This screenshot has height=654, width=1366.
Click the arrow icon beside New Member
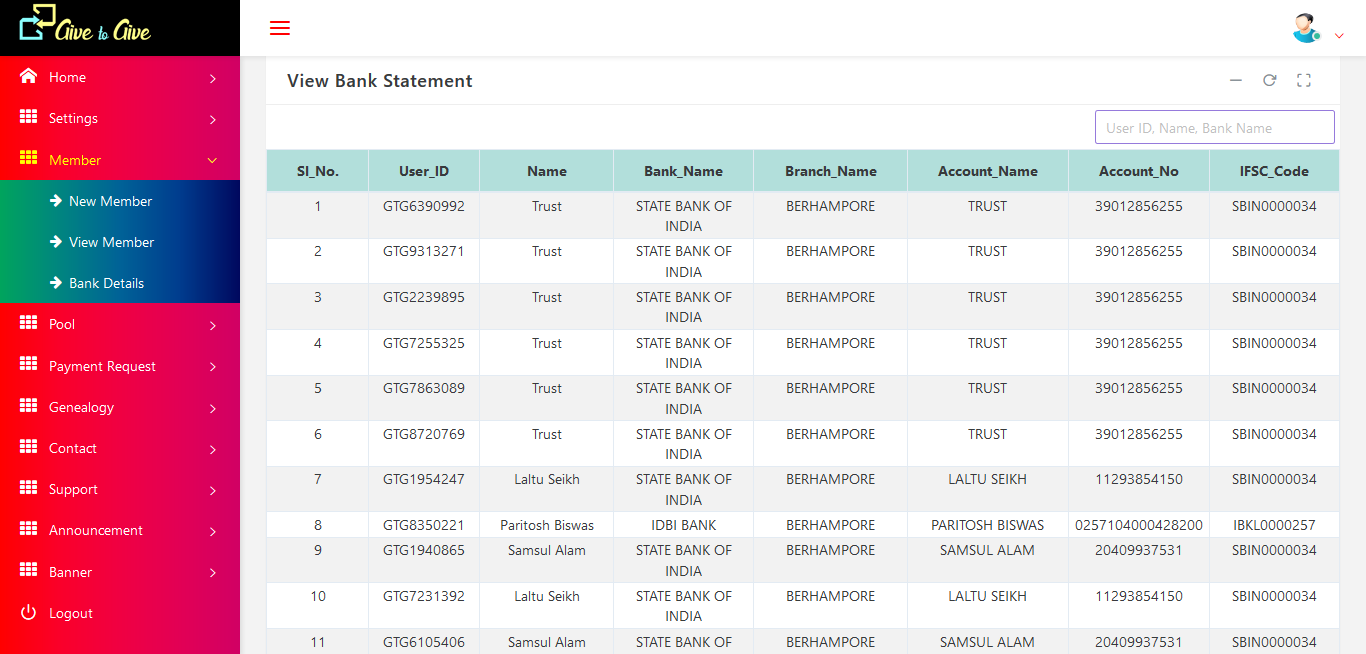(56, 201)
